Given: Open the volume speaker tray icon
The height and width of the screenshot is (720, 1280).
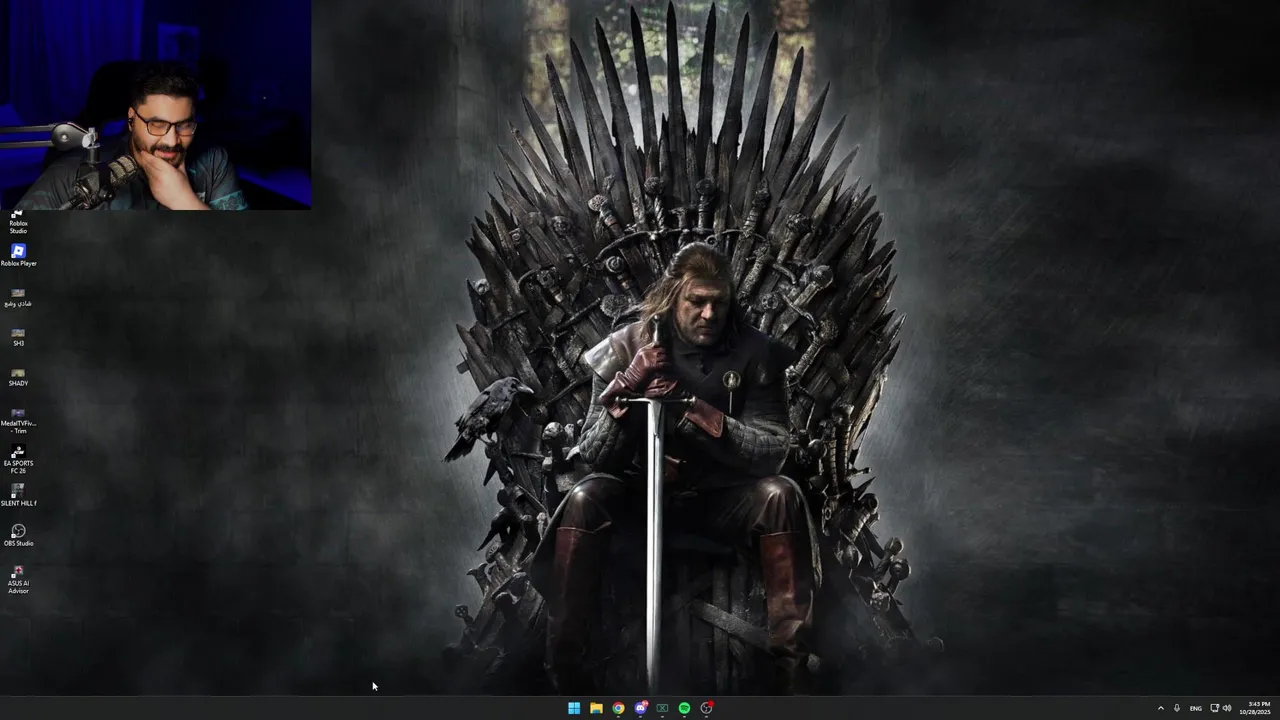Looking at the screenshot, I should pyautogui.click(x=1227, y=708).
